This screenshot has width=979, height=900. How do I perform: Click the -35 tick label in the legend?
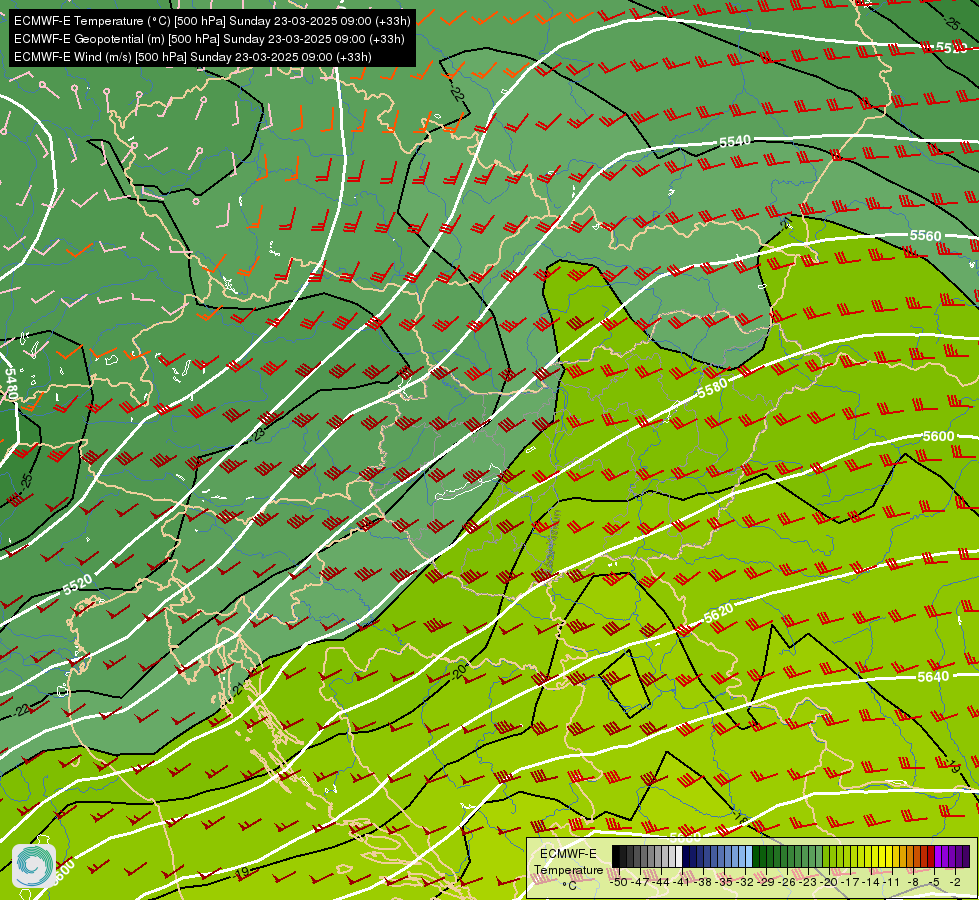(724, 882)
